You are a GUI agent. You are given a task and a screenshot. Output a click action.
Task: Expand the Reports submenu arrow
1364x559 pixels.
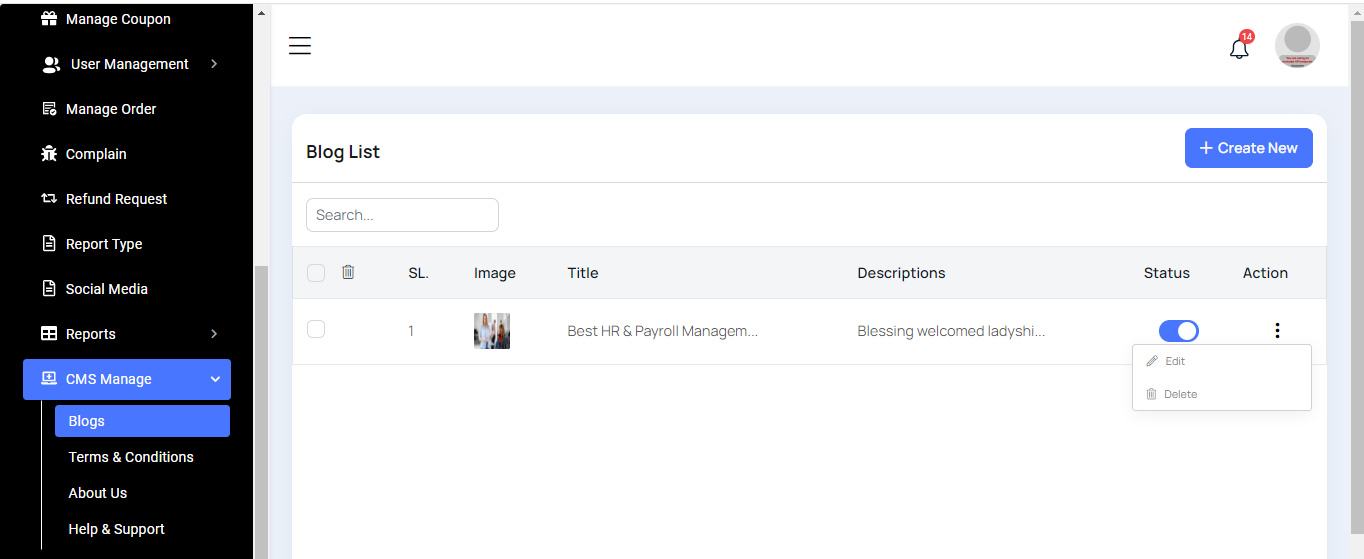(214, 334)
